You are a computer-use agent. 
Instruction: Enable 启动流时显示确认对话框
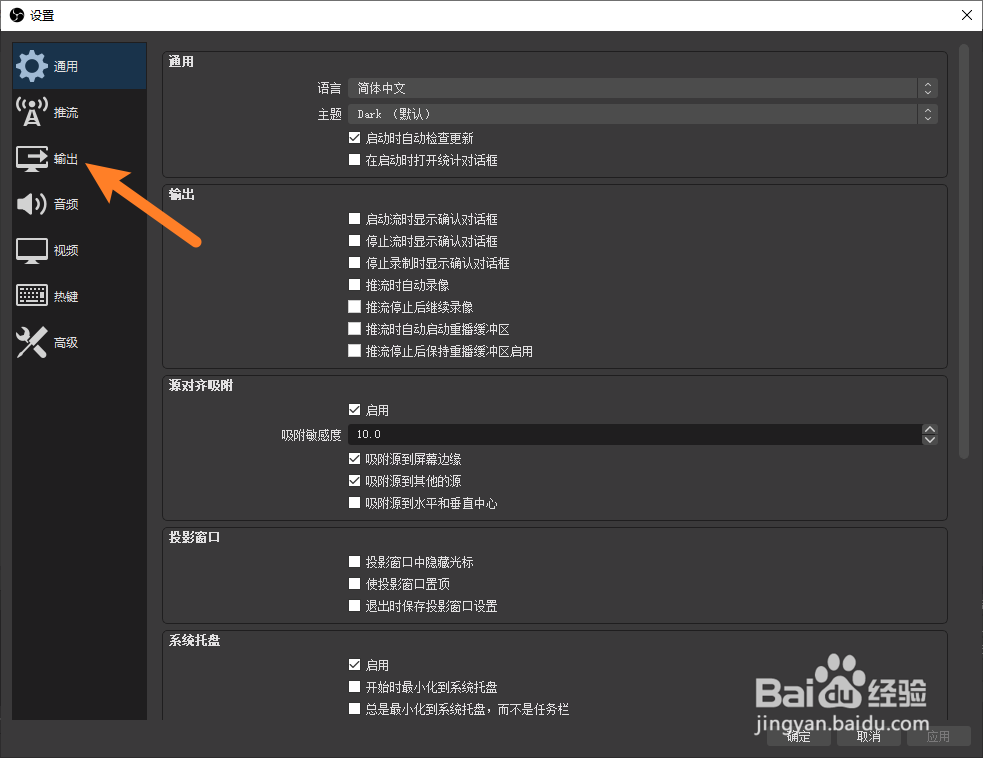click(x=354, y=219)
